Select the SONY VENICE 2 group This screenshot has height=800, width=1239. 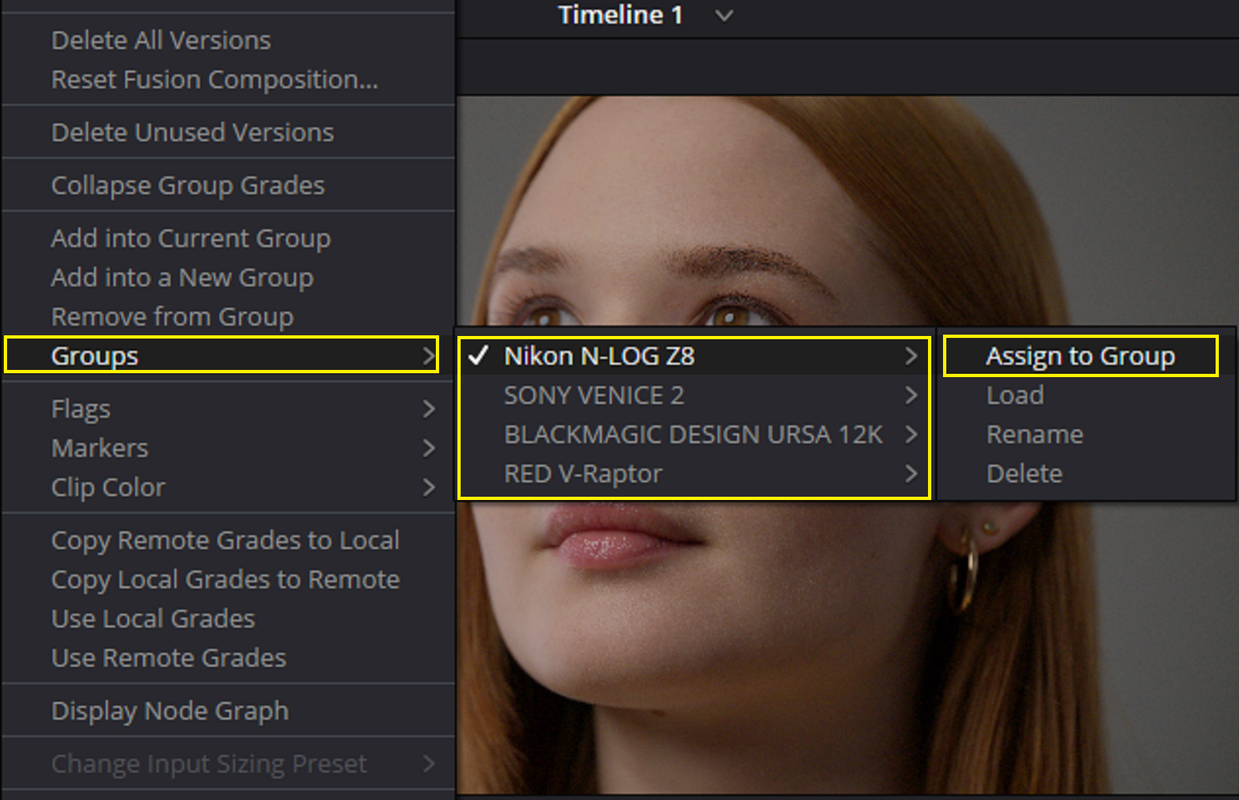(694, 395)
